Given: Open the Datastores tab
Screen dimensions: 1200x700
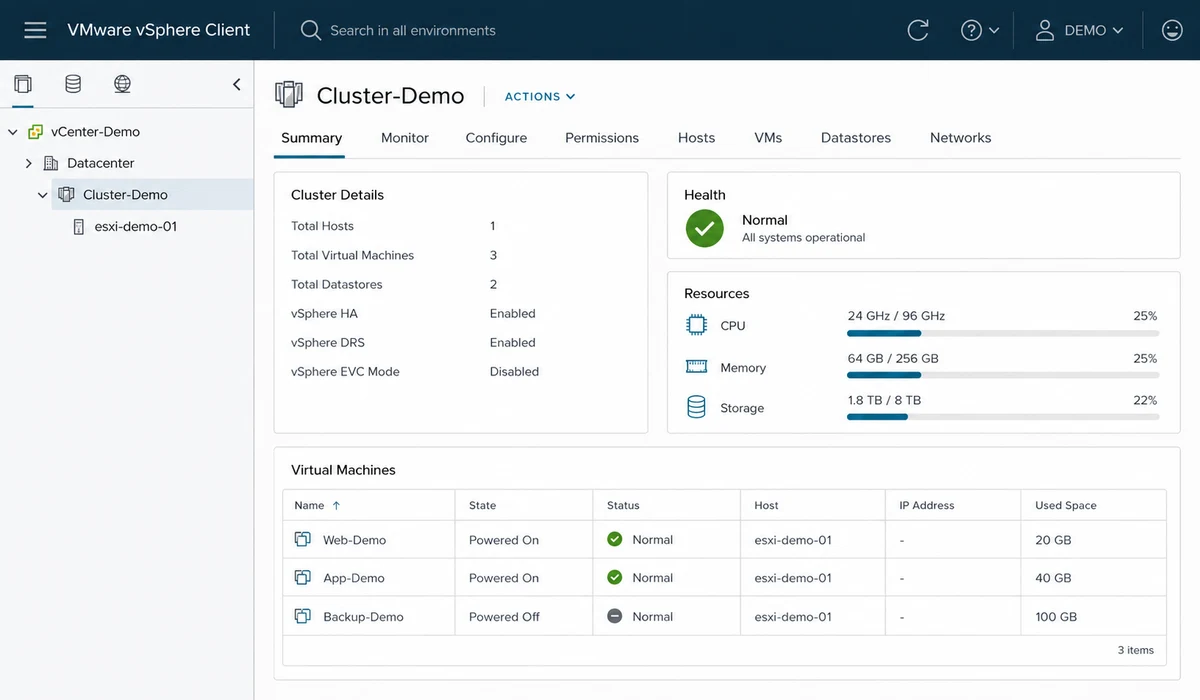Looking at the screenshot, I should 856,138.
